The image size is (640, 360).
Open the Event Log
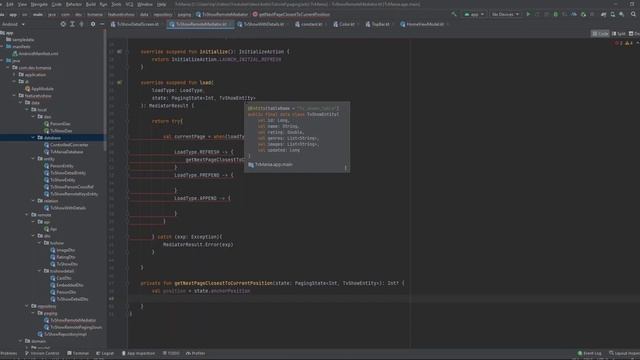589,353
